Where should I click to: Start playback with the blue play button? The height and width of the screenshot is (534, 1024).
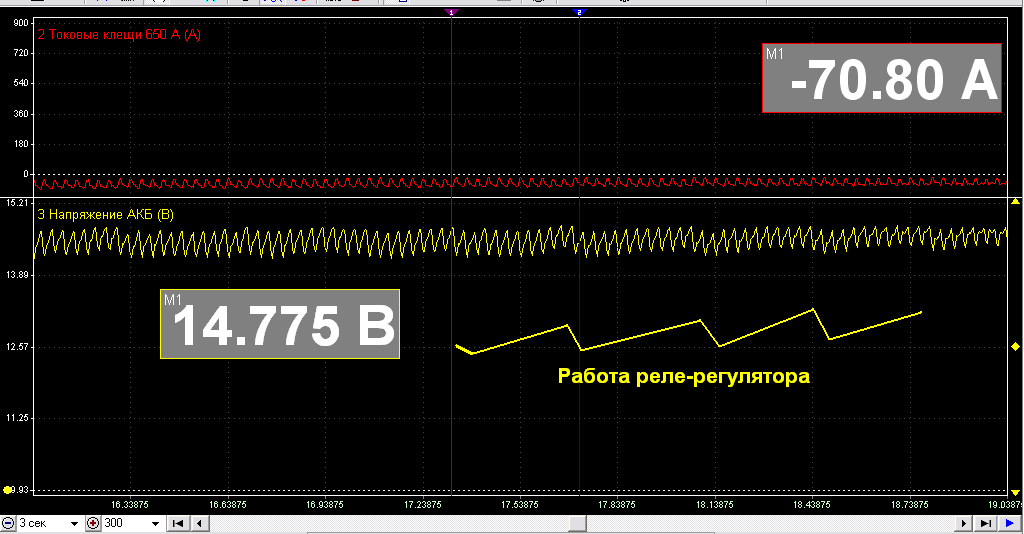pyautogui.click(x=1010, y=524)
